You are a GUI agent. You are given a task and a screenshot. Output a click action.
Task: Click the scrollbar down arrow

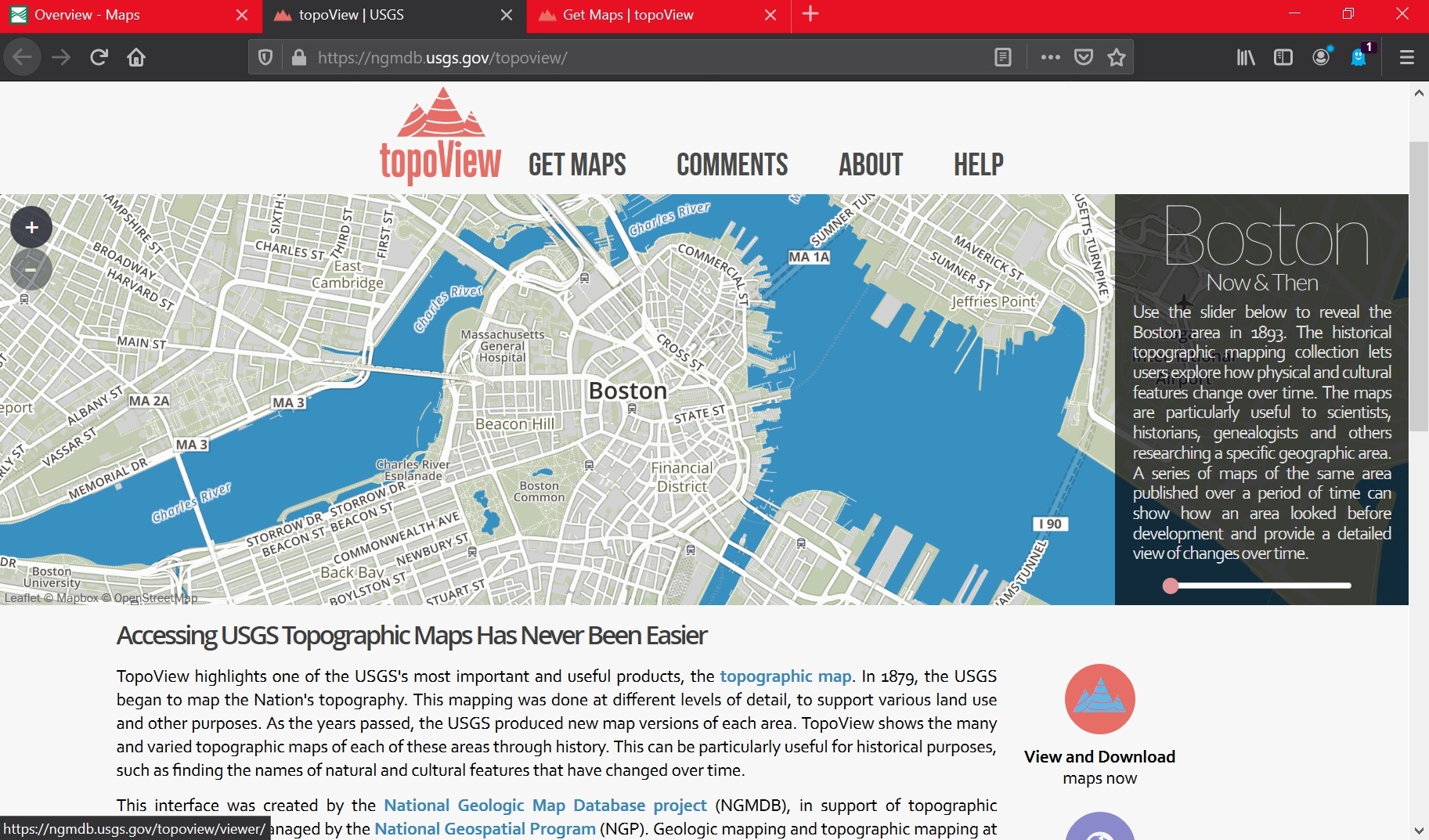[1419, 831]
